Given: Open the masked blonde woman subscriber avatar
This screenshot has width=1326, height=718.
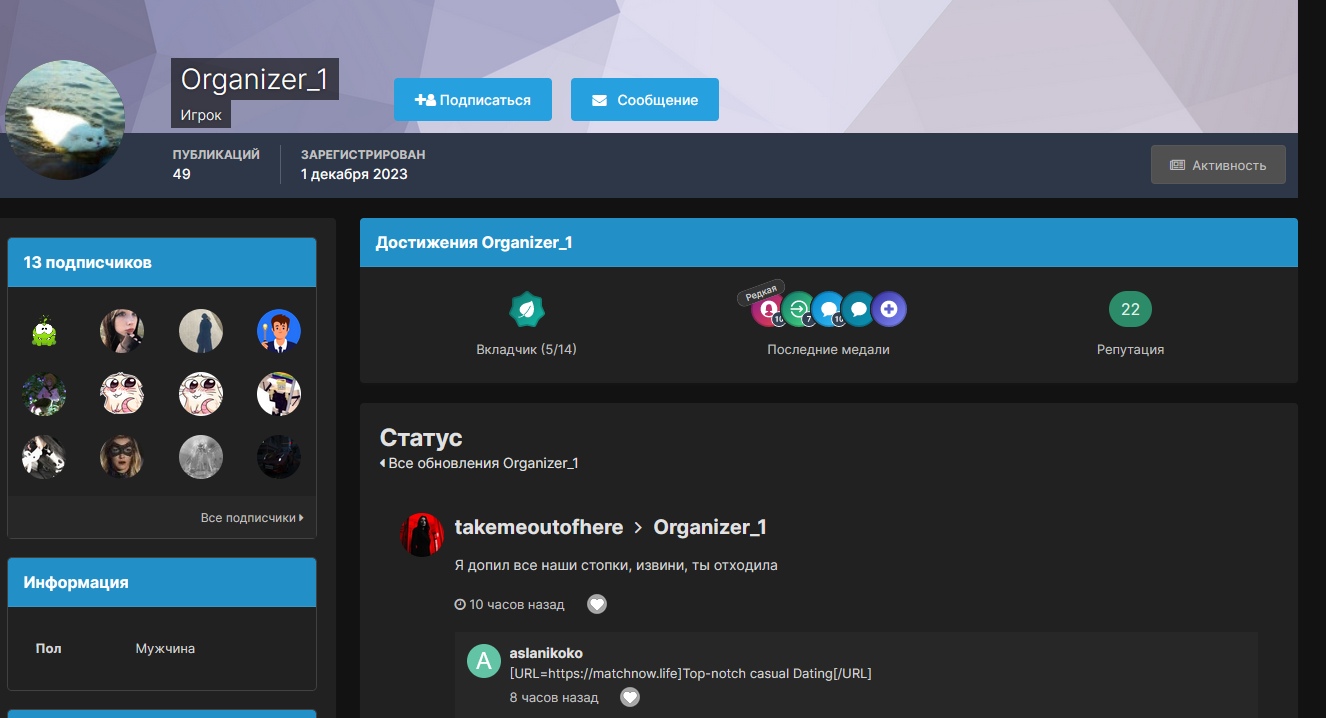Looking at the screenshot, I should [x=122, y=457].
